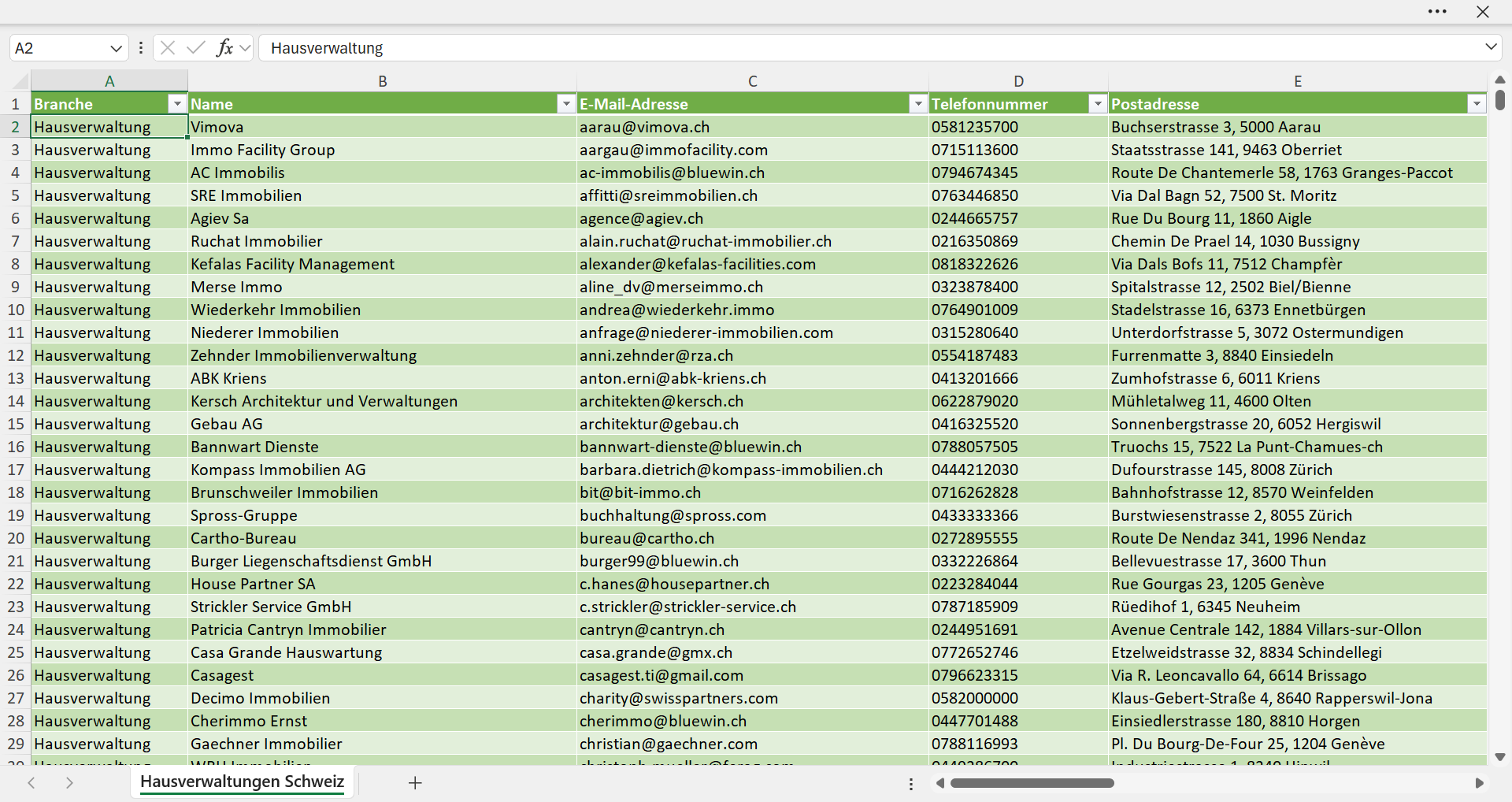The width and height of the screenshot is (1512, 802).
Task: Select phone number 0716262828
Action: (x=1019, y=492)
